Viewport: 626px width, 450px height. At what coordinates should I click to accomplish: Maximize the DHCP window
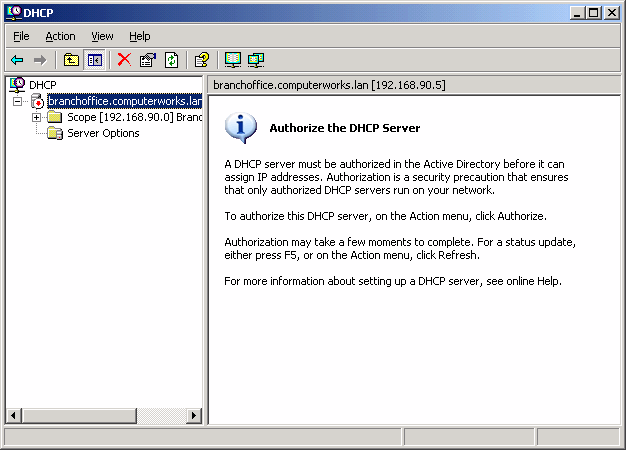click(594, 13)
